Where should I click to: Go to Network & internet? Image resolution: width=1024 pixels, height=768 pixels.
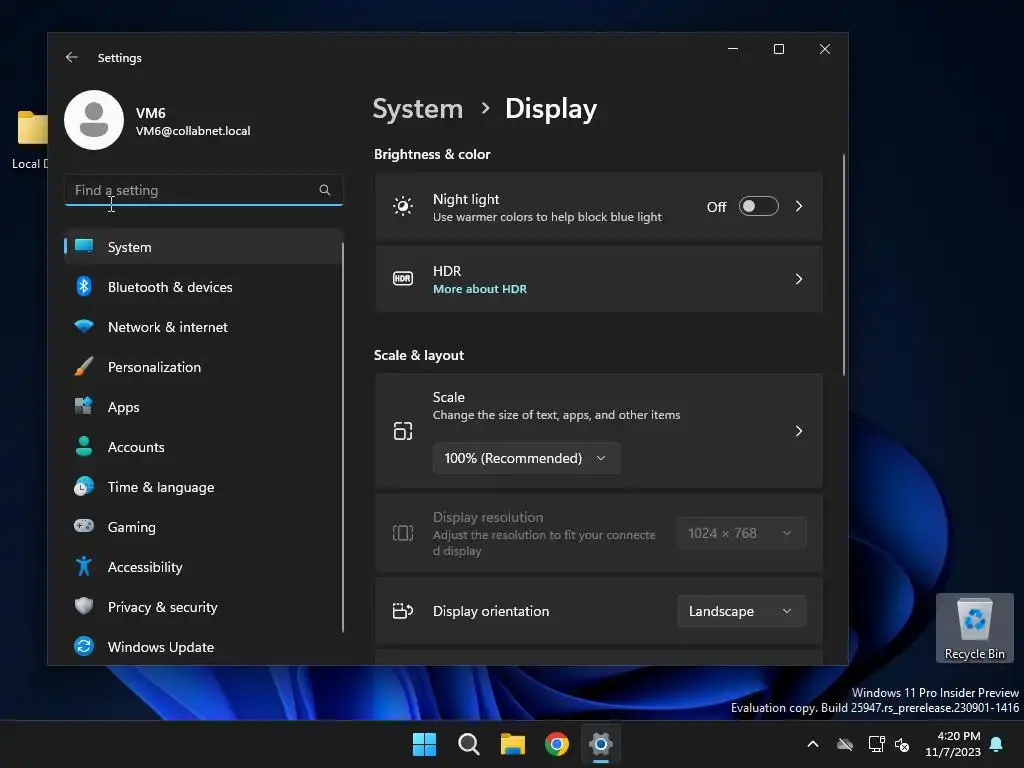pyautogui.click(x=203, y=327)
